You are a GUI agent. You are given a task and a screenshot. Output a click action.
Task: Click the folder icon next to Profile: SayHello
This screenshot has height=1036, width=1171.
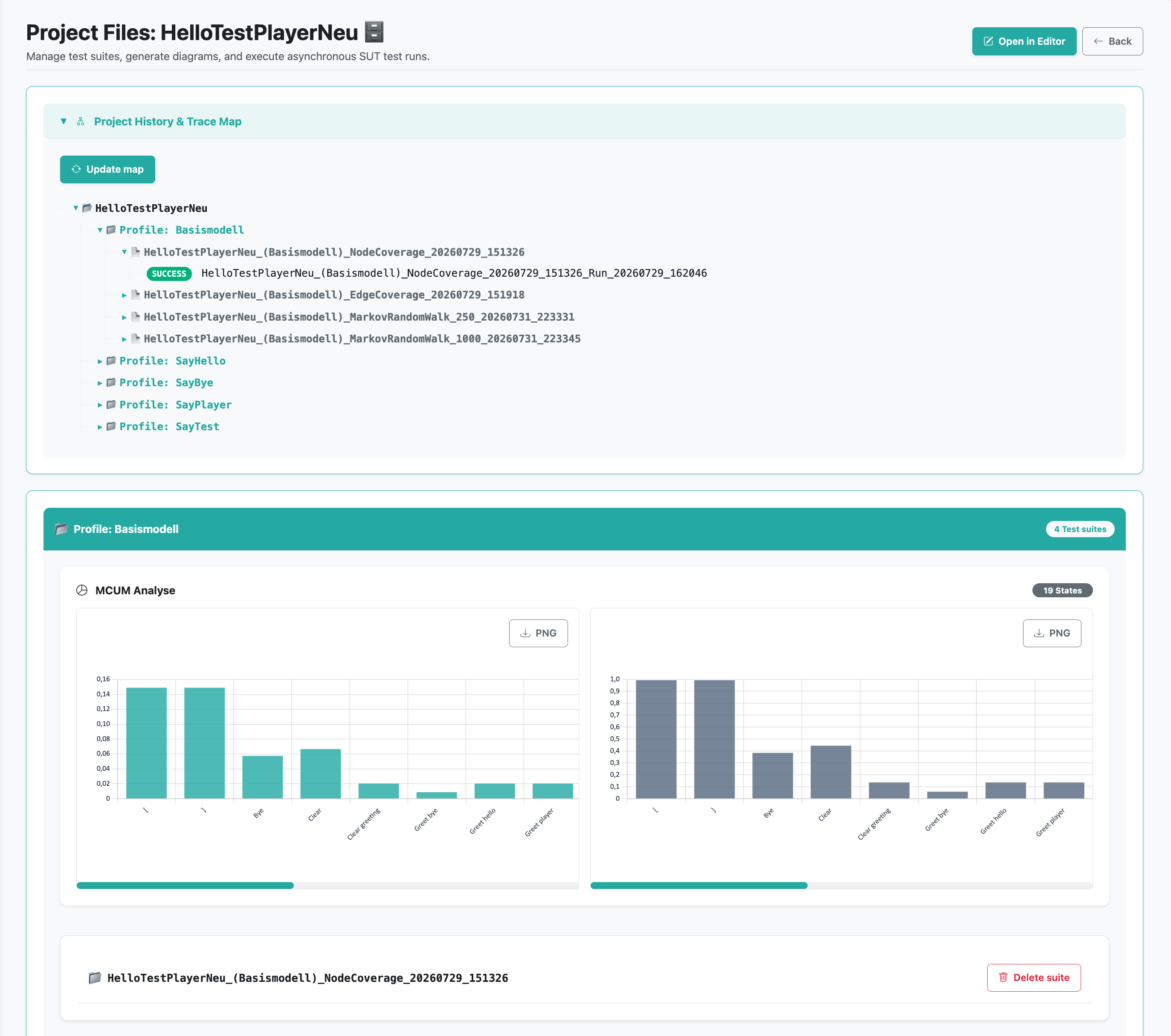111,361
